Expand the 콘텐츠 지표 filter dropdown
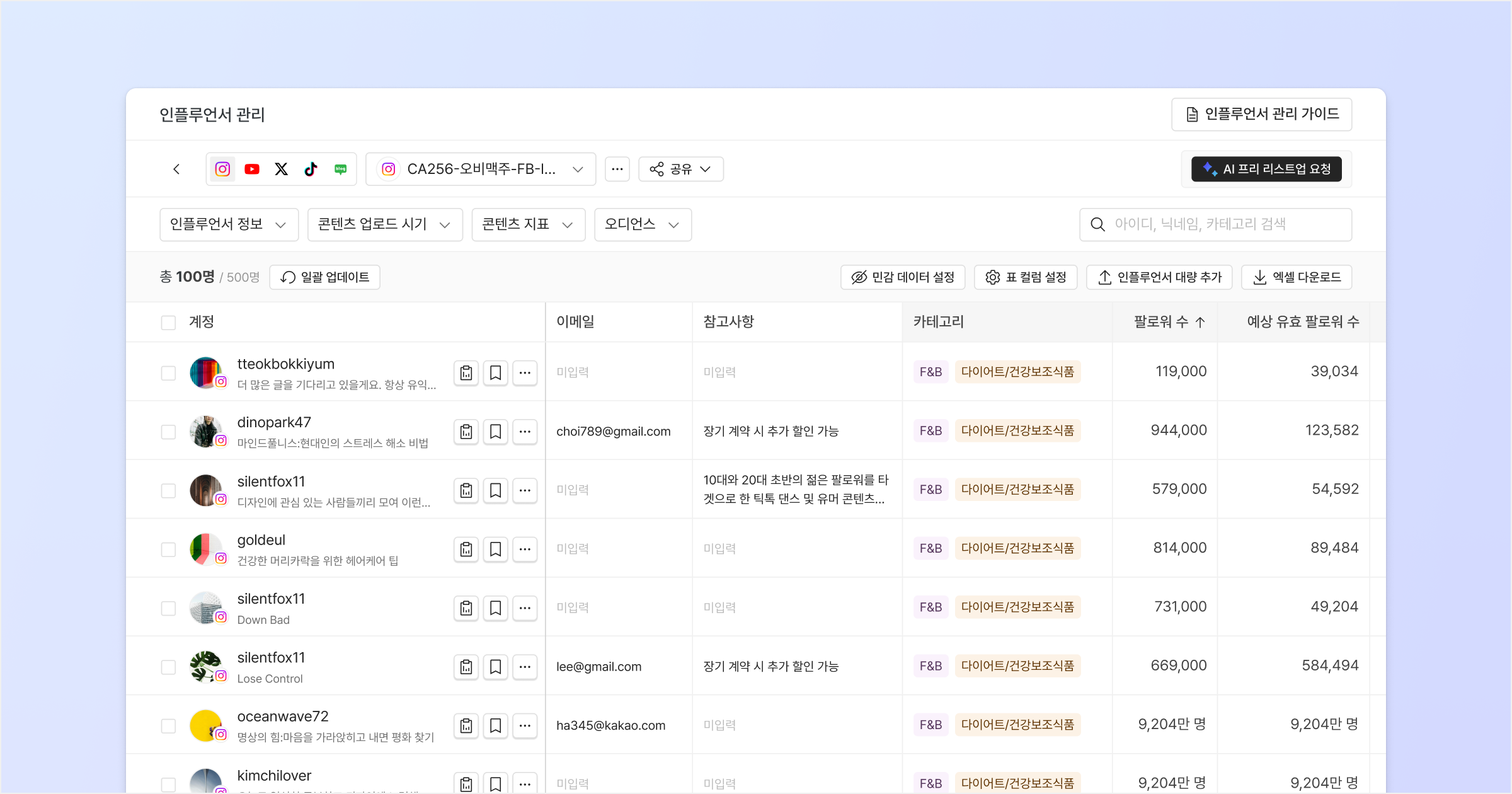Image resolution: width=1512 pixels, height=794 pixels. coord(529,224)
